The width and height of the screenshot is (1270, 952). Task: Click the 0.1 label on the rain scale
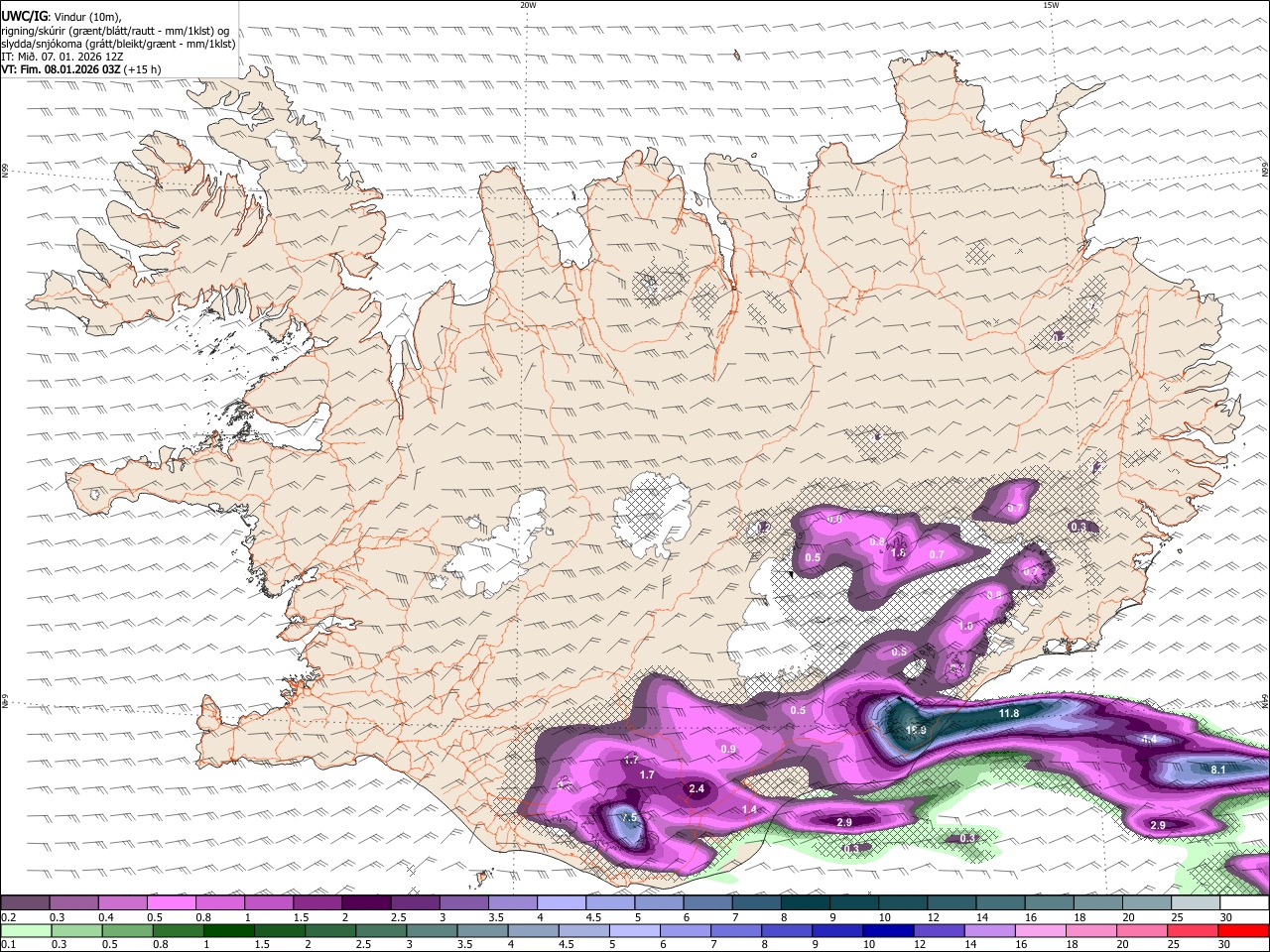coord(8,945)
